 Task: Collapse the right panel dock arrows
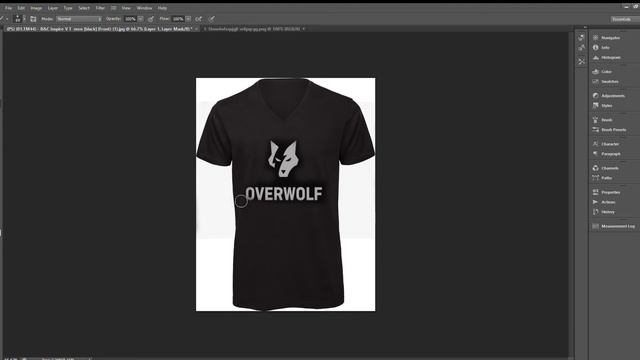[585, 27]
